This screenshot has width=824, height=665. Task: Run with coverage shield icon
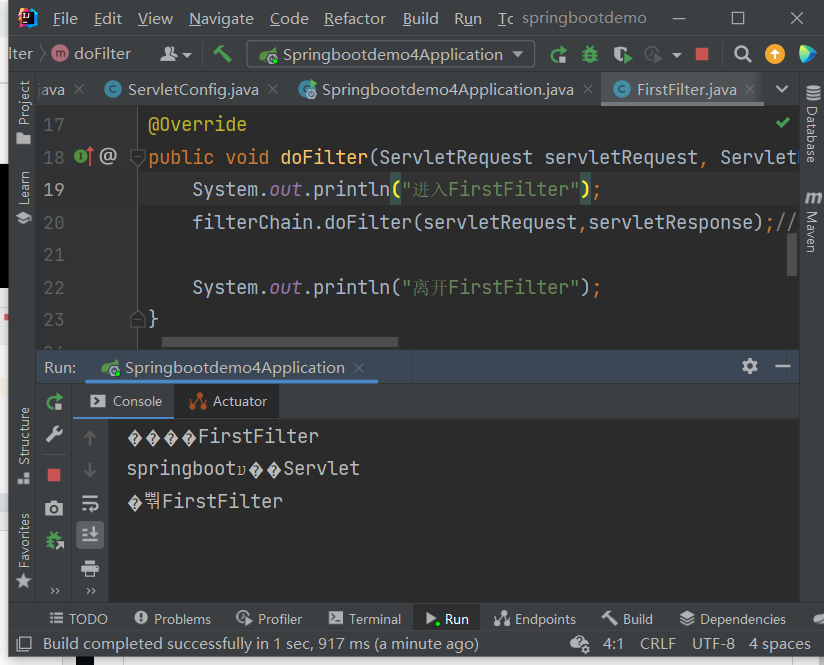click(x=622, y=54)
